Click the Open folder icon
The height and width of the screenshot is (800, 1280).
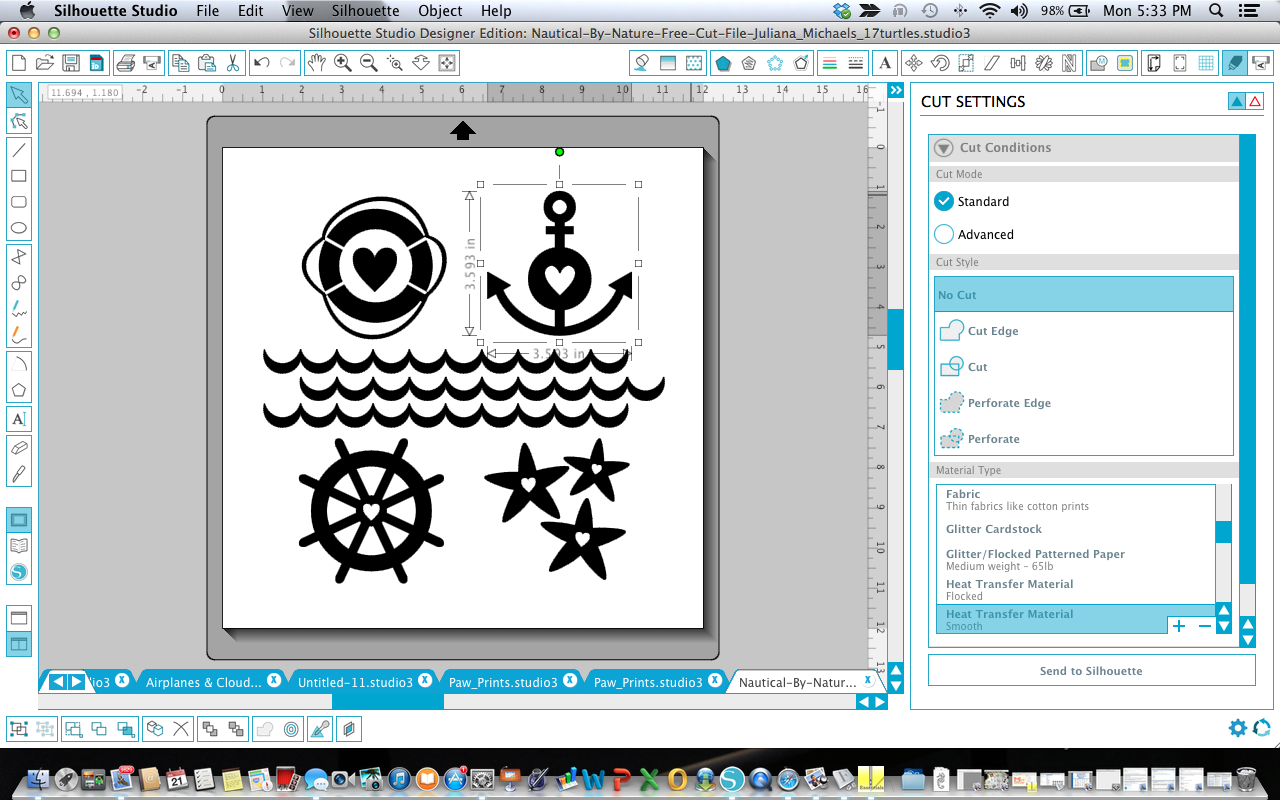coord(44,63)
